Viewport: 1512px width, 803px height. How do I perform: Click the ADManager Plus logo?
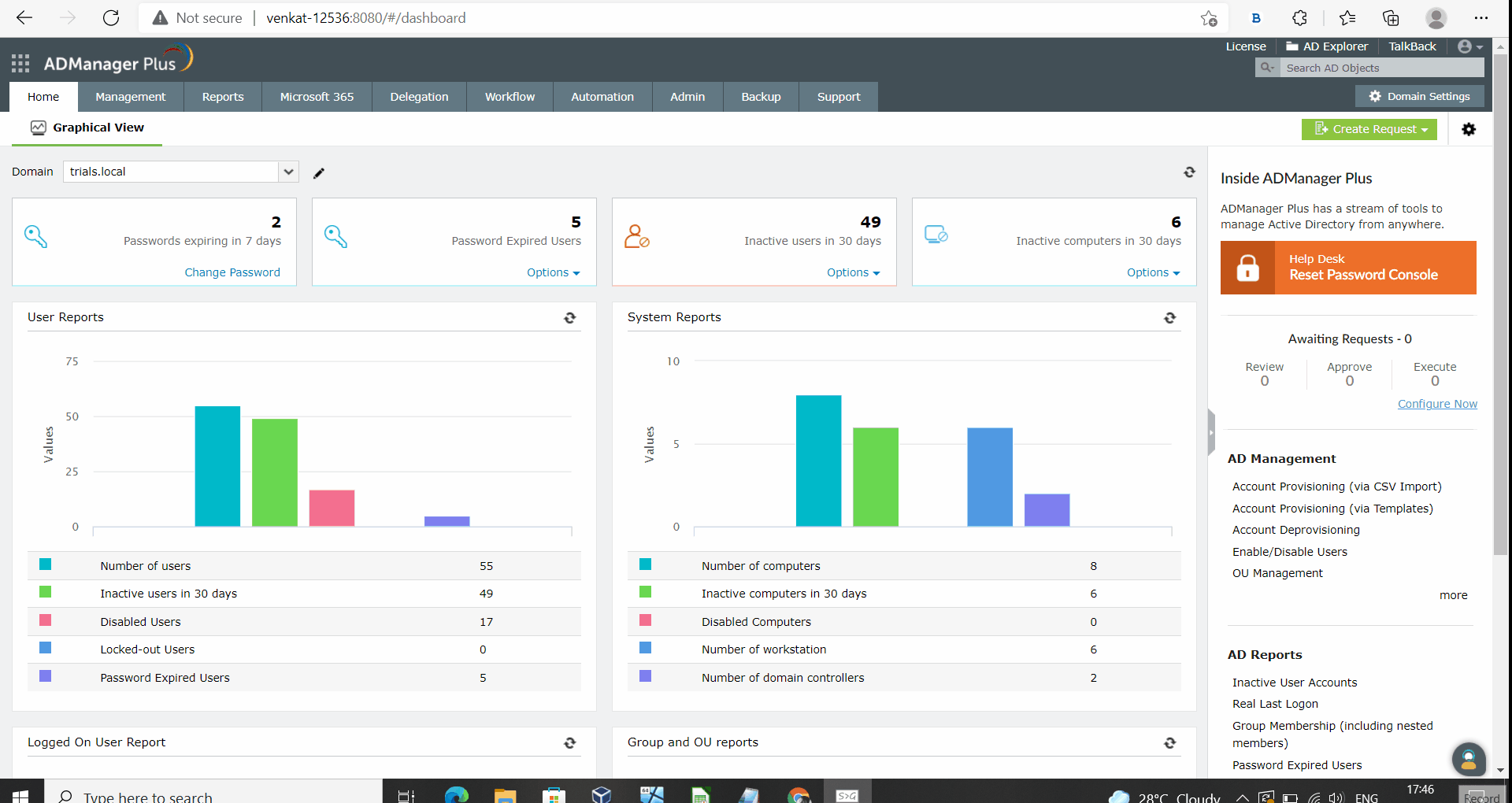tap(118, 61)
